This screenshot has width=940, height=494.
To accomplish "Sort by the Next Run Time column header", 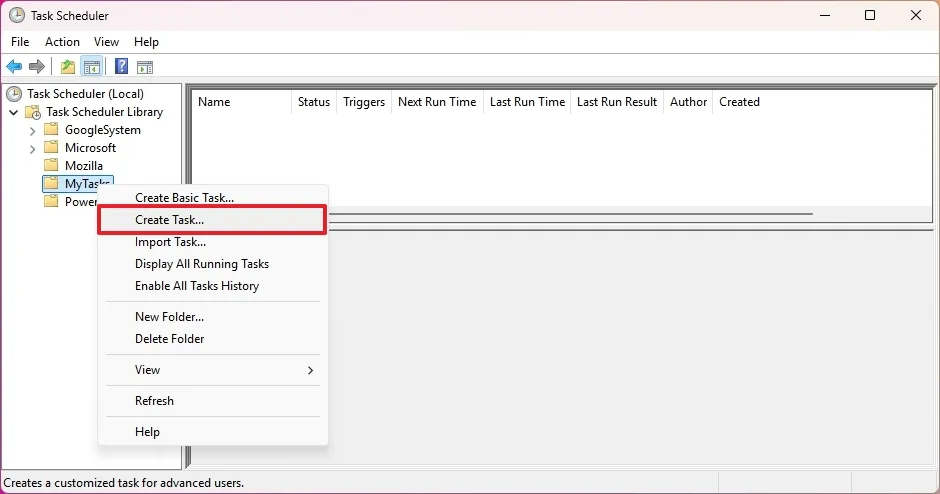I will click(x=436, y=102).
